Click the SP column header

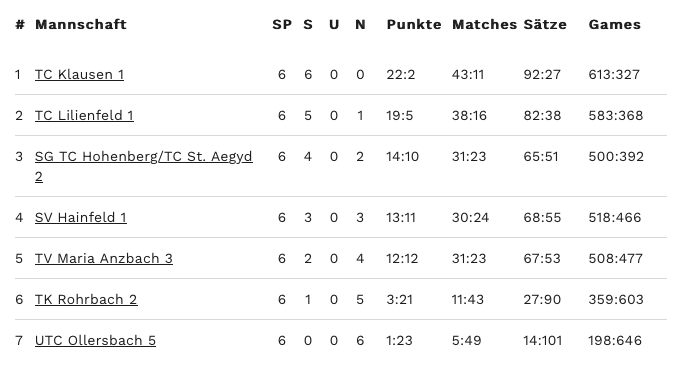tap(282, 24)
